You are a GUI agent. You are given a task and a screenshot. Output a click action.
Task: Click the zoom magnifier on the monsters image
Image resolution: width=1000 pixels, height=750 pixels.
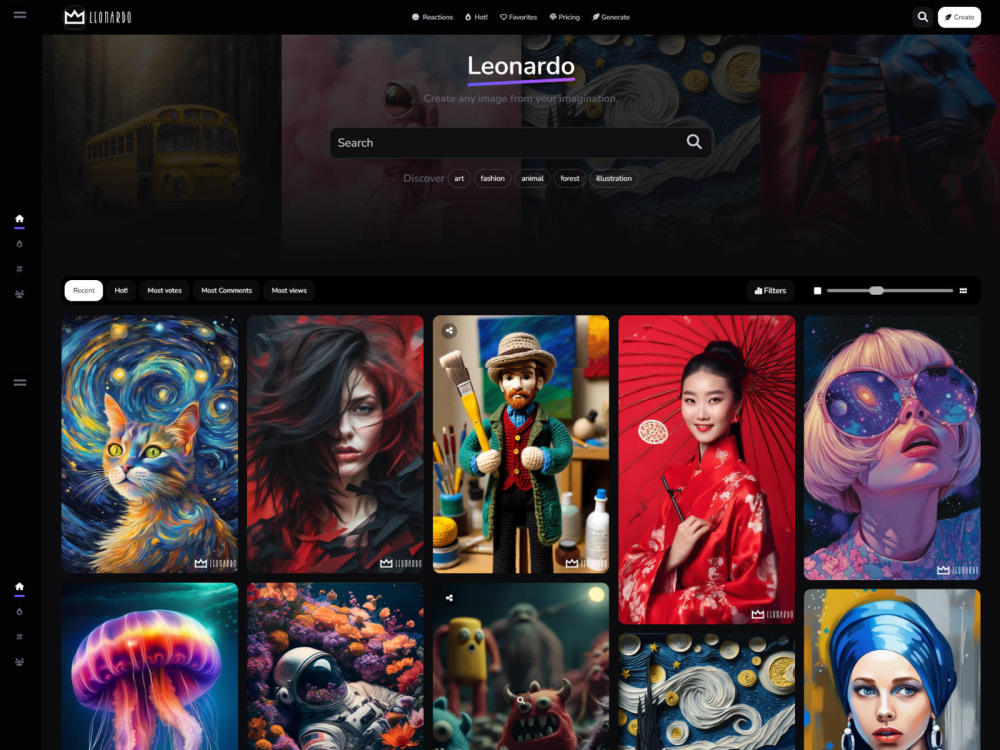(521, 700)
